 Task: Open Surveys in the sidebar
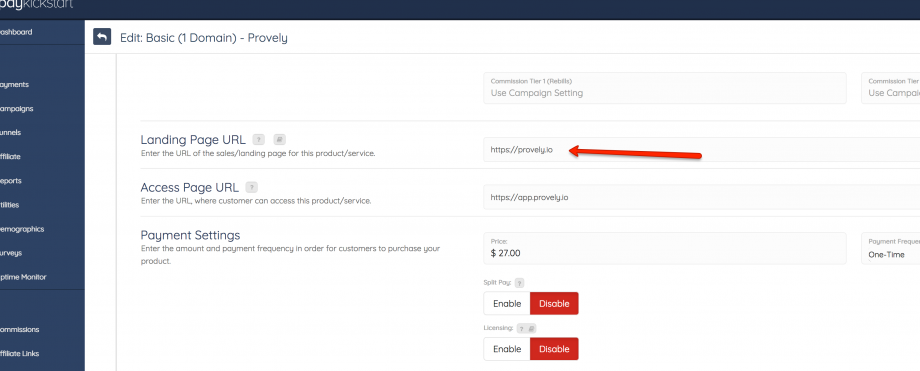click(11, 253)
